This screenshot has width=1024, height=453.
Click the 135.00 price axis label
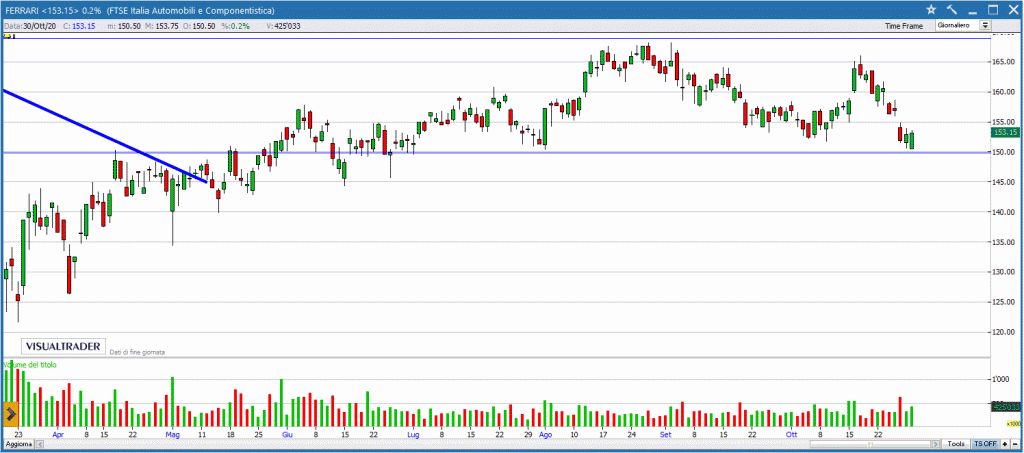click(x=1004, y=242)
